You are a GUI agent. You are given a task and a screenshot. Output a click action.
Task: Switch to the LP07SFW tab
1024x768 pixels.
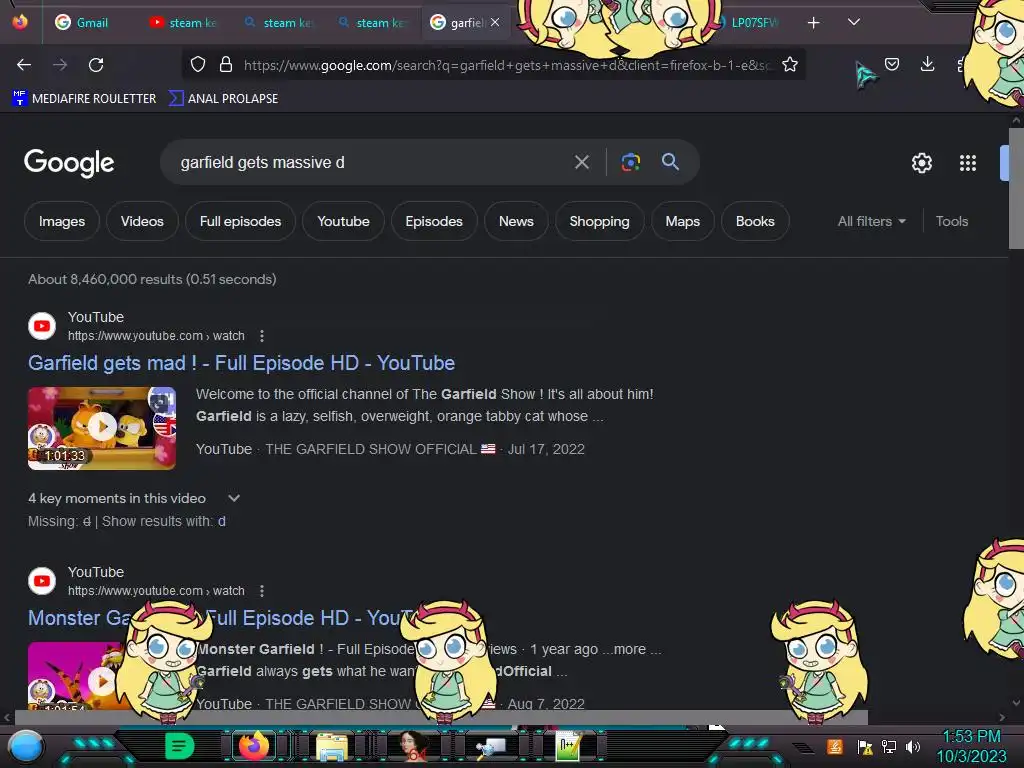[754, 23]
